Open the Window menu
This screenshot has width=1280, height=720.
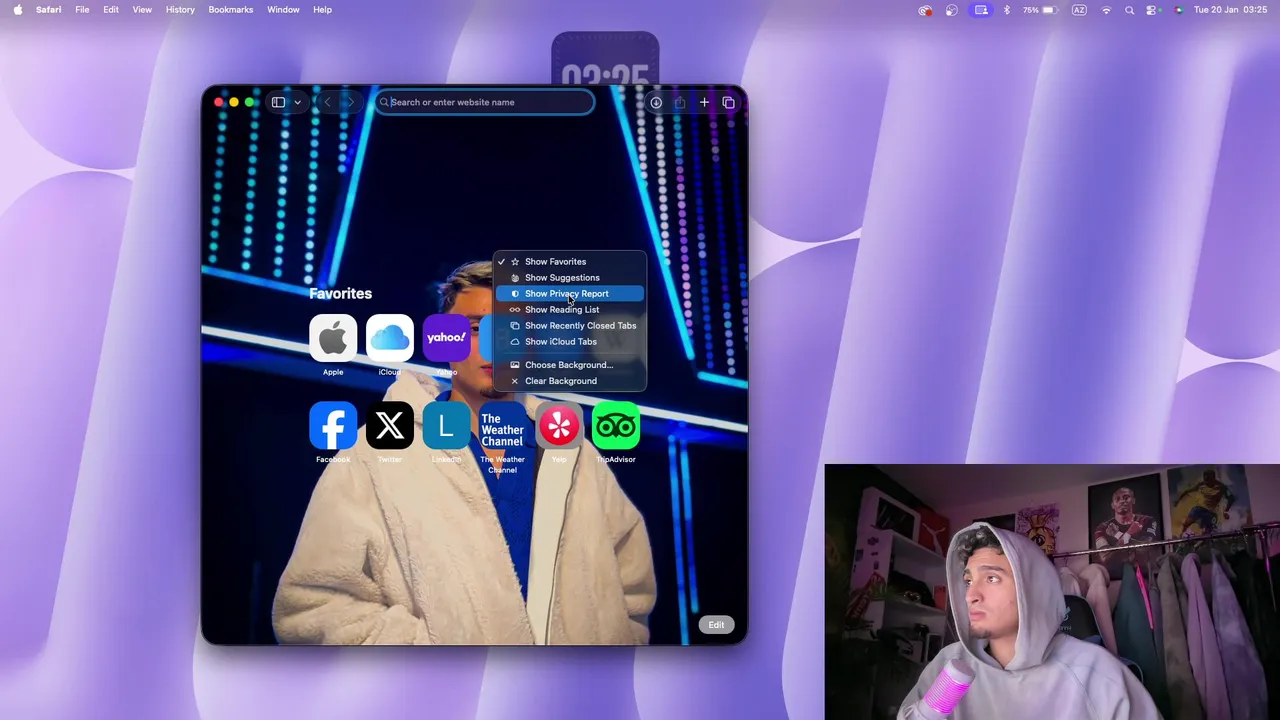click(x=283, y=10)
